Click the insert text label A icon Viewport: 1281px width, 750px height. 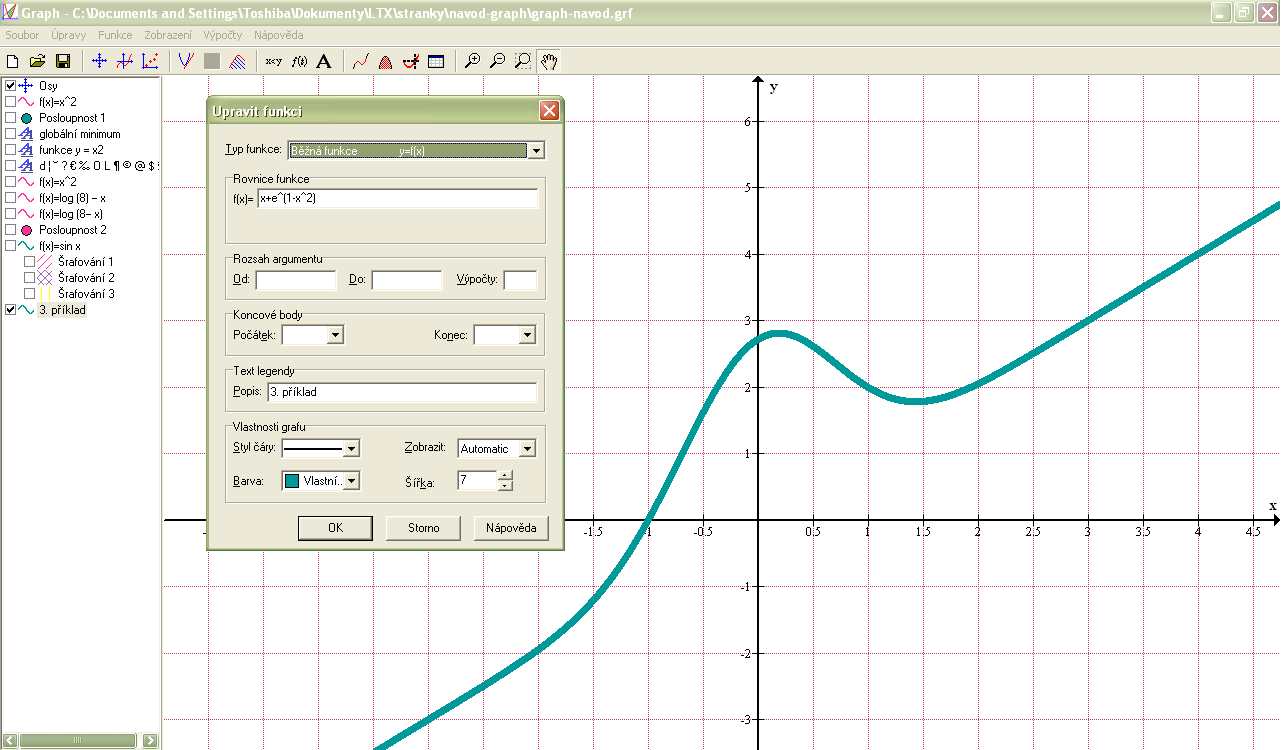323,61
